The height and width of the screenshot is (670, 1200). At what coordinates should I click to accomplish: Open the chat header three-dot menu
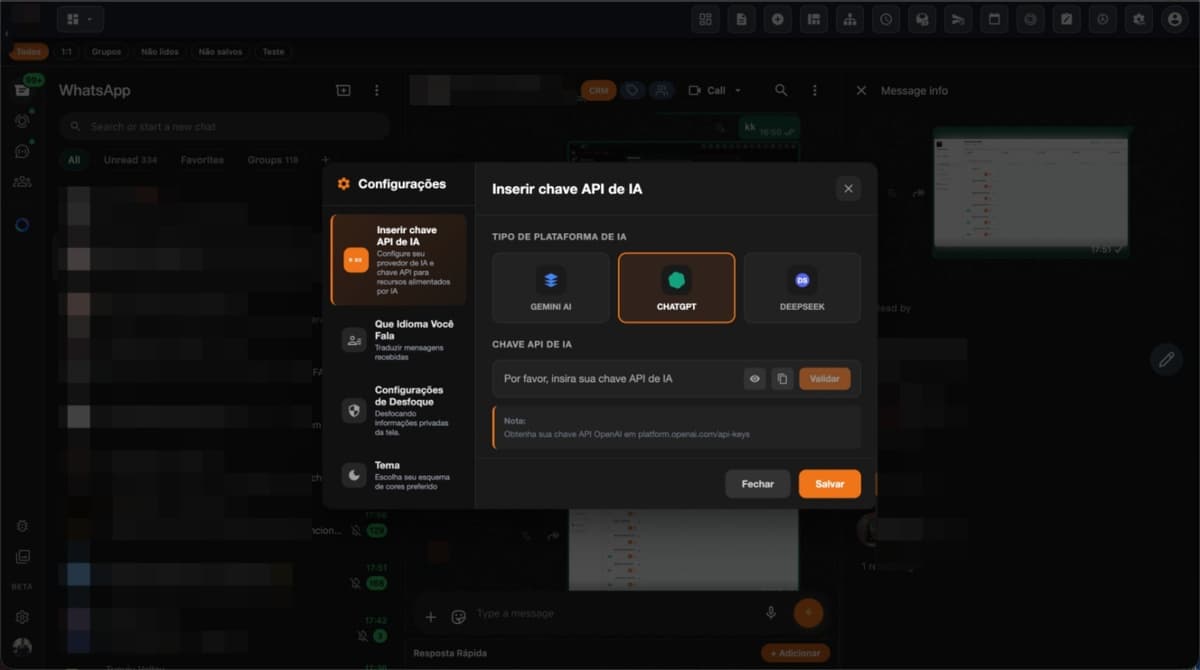pos(815,91)
